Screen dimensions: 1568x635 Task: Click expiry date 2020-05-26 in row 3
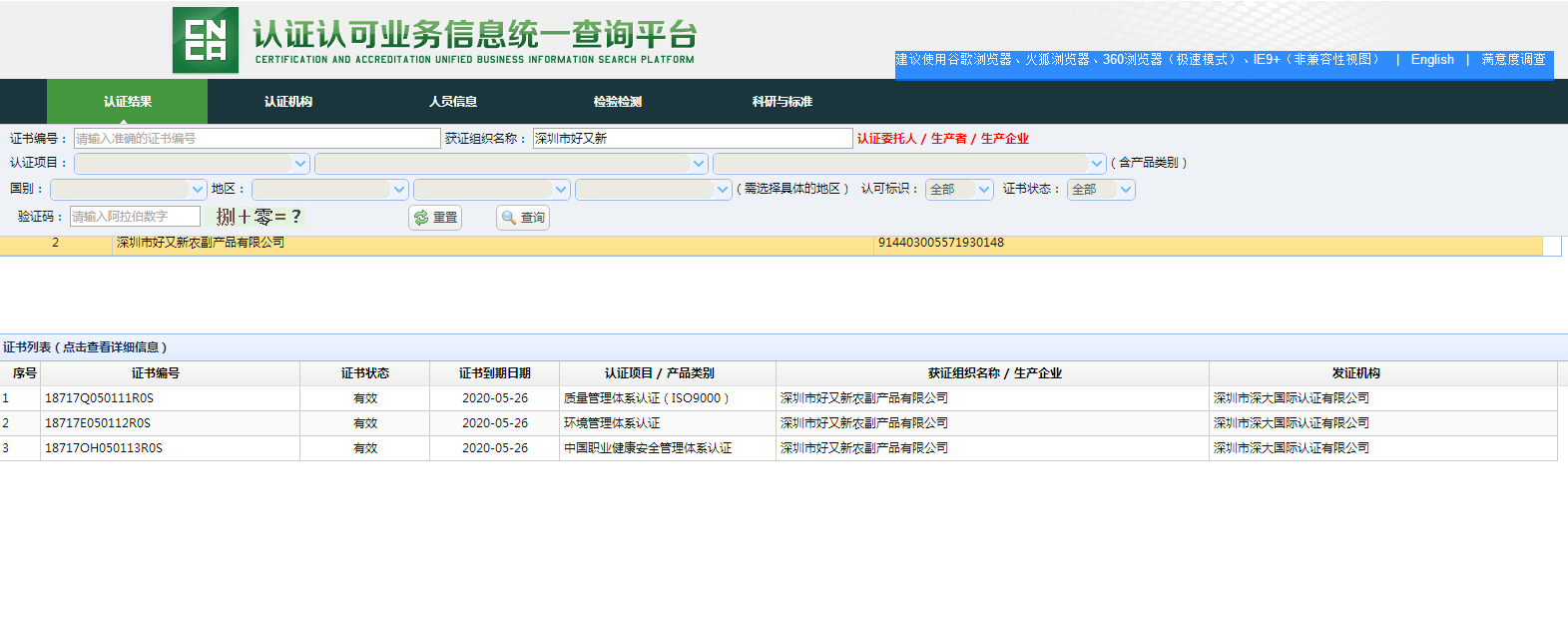tap(495, 448)
